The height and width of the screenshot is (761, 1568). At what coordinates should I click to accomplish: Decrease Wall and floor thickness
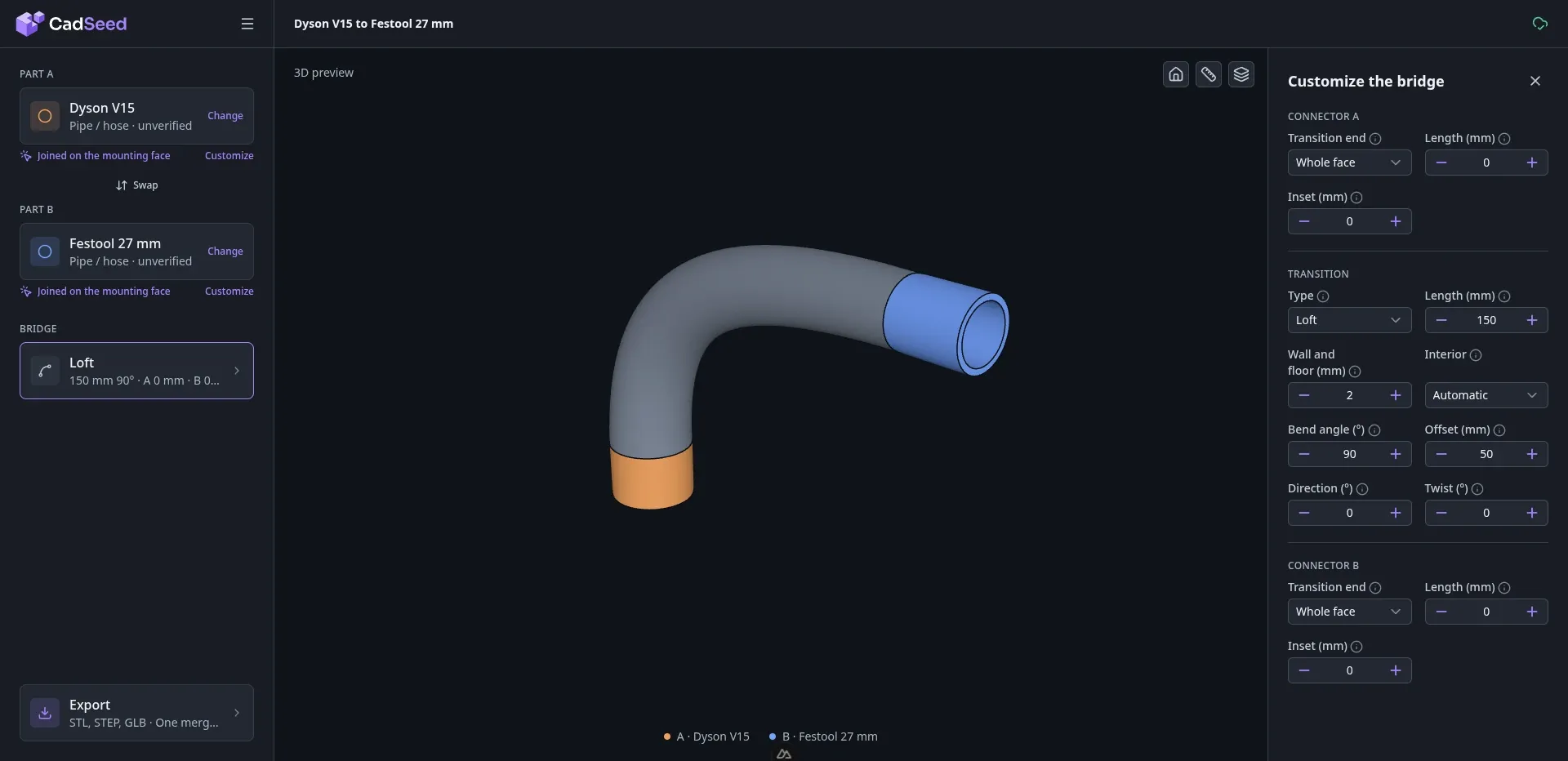pyautogui.click(x=1304, y=395)
